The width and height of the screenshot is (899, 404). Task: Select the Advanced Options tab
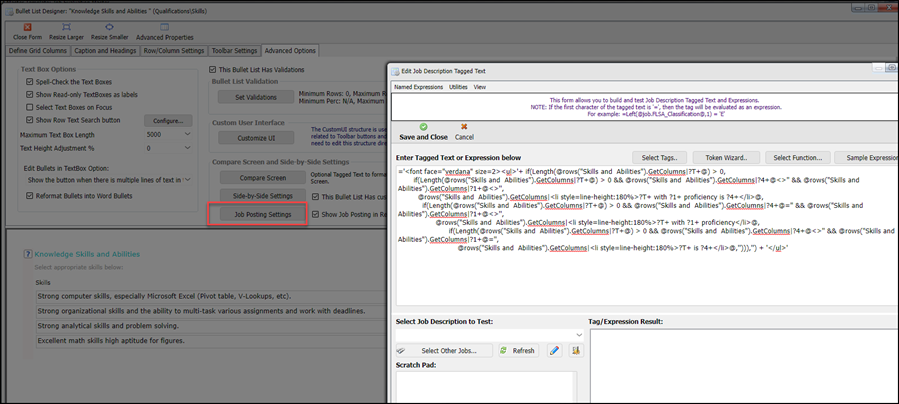point(290,50)
